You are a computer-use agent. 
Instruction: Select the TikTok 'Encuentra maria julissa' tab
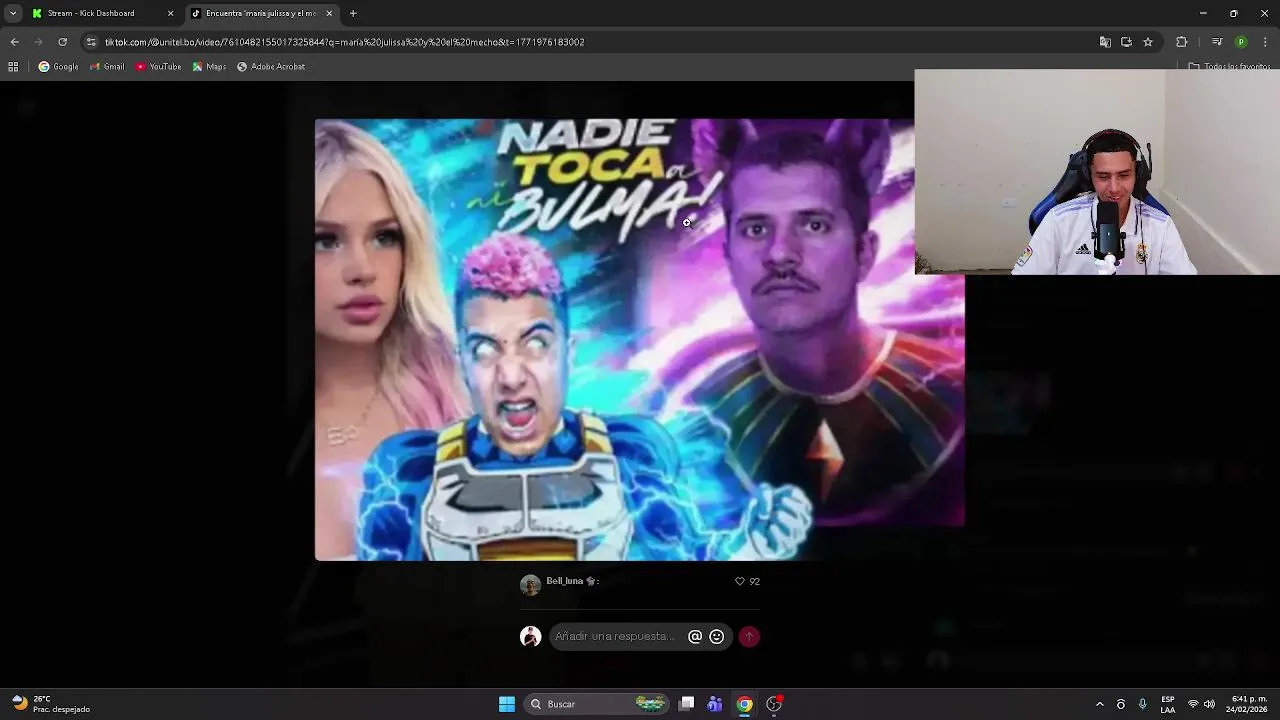point(260,13)
